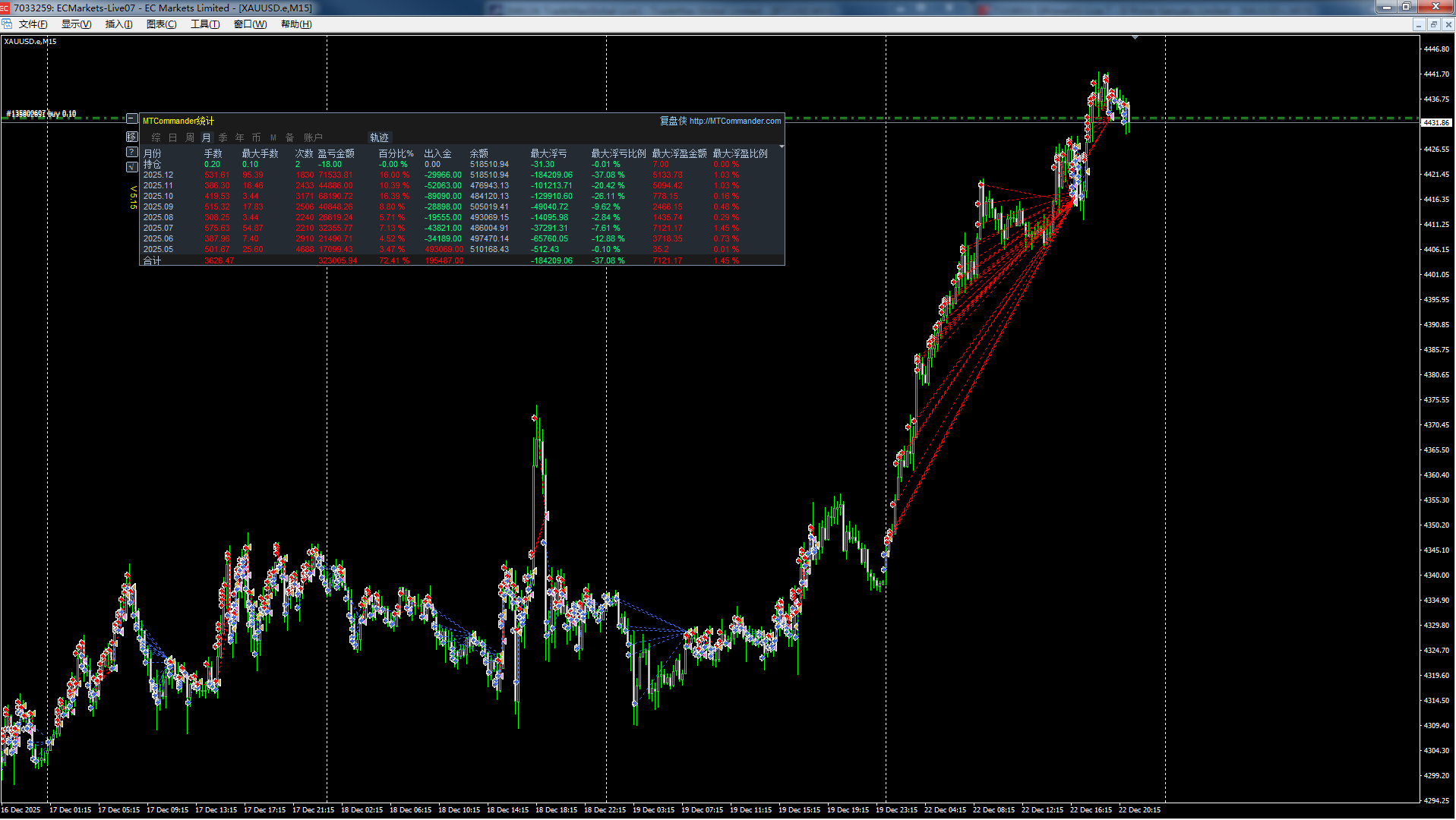Click the 百分比% column header
This screenshot has width=1456, height=820.
(x=396, y=153)
